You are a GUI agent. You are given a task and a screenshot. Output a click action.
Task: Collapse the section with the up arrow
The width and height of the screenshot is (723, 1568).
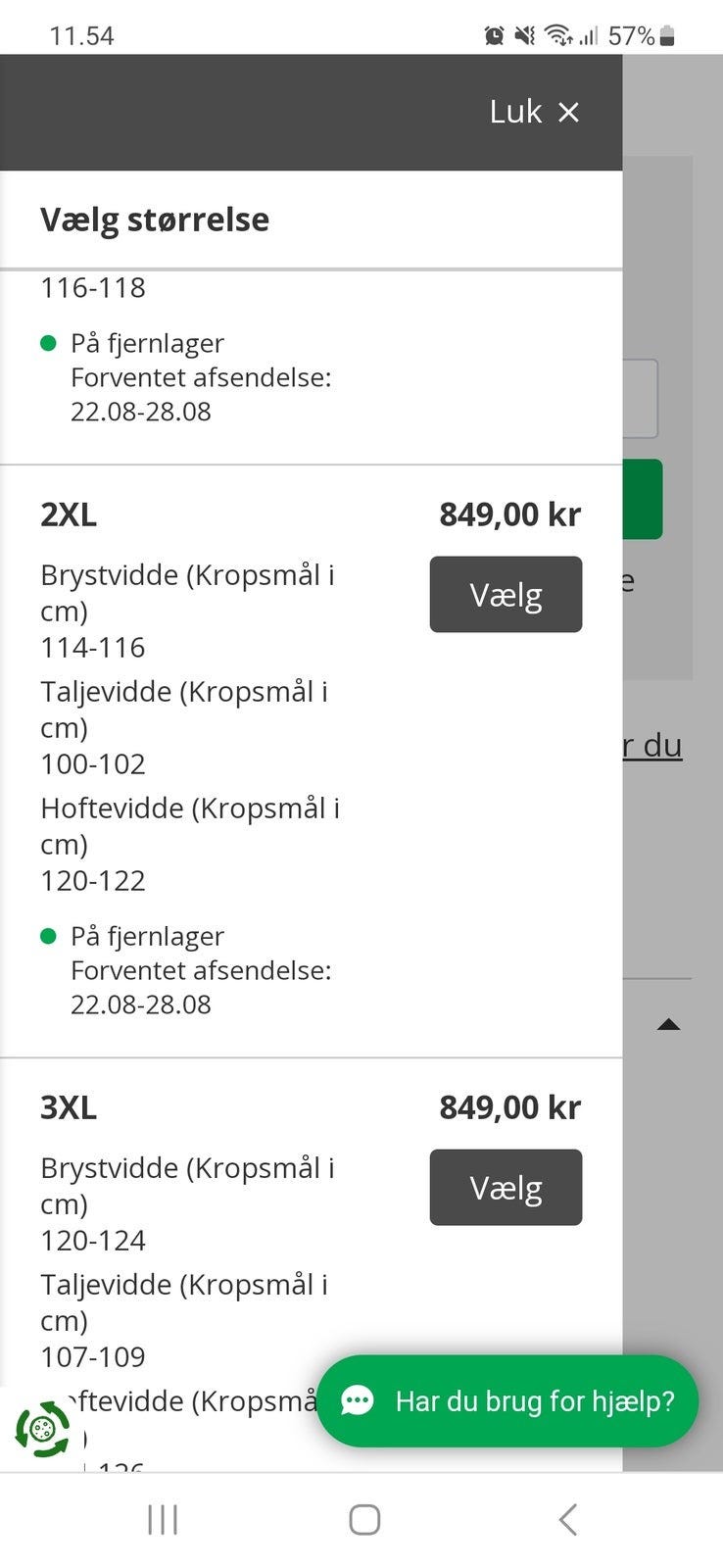point(668,1025)
